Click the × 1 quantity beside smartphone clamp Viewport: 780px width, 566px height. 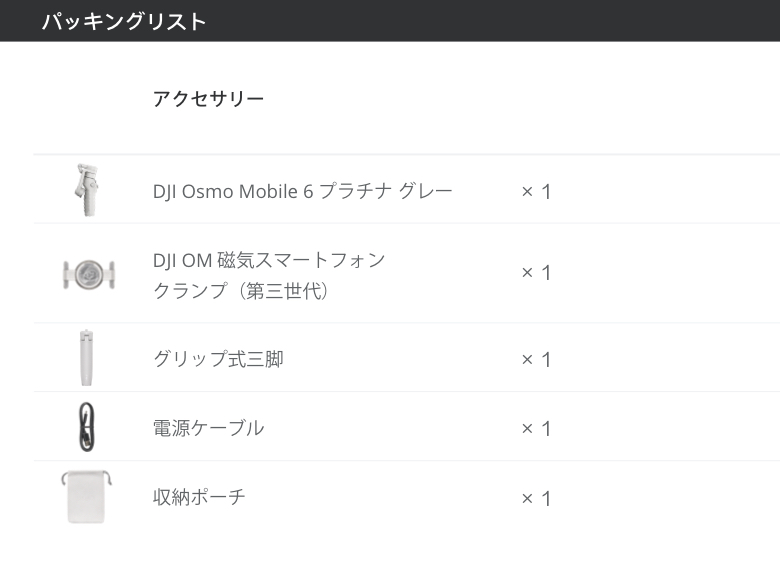click(536, 273)
